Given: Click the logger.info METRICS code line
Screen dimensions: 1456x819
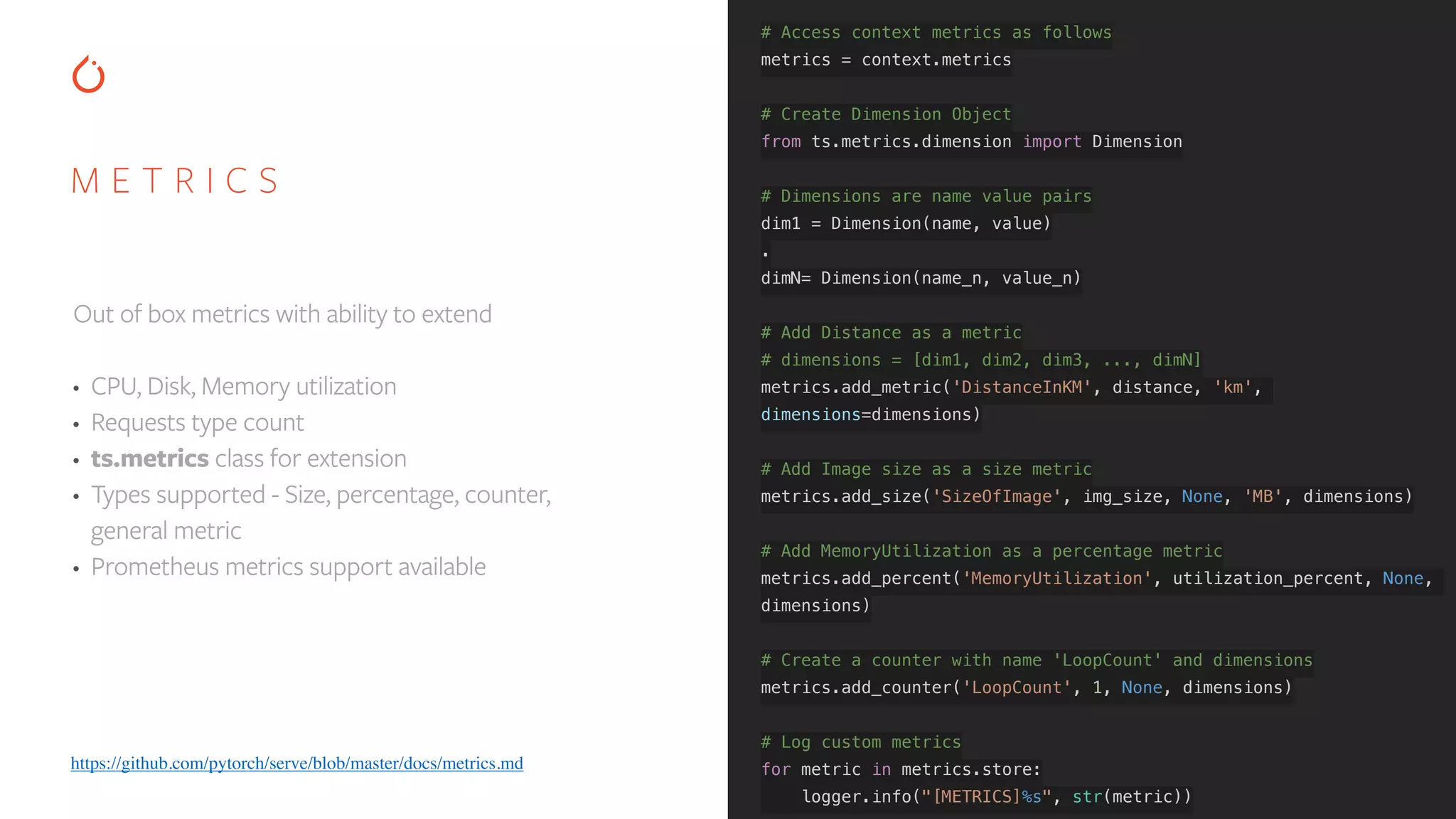Looking at the screenshot, I should (996, 797).
